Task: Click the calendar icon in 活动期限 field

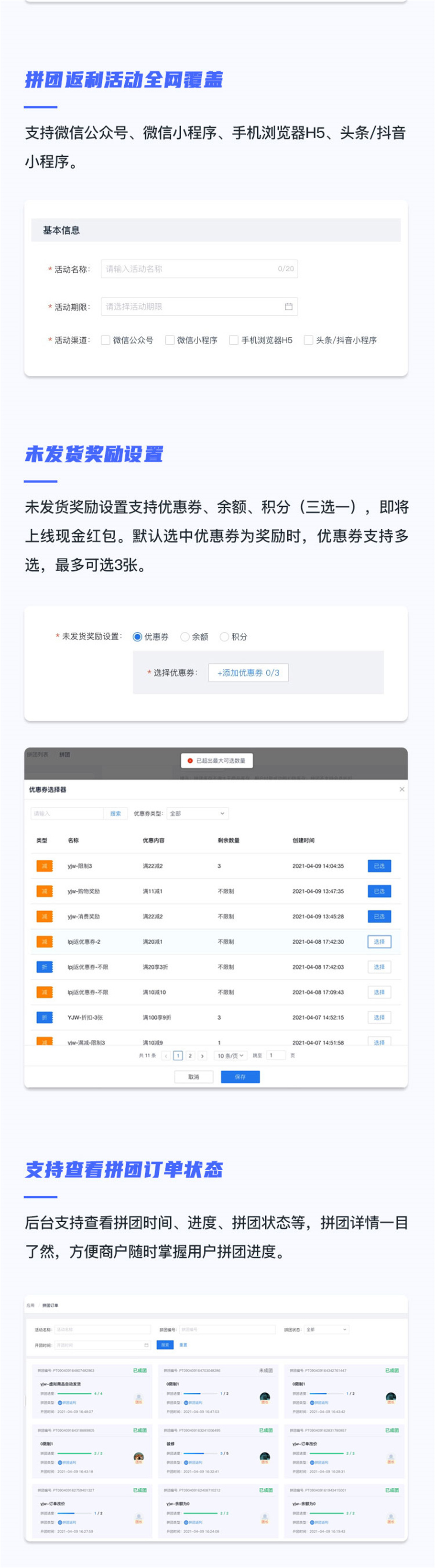Action: (289, 307)
